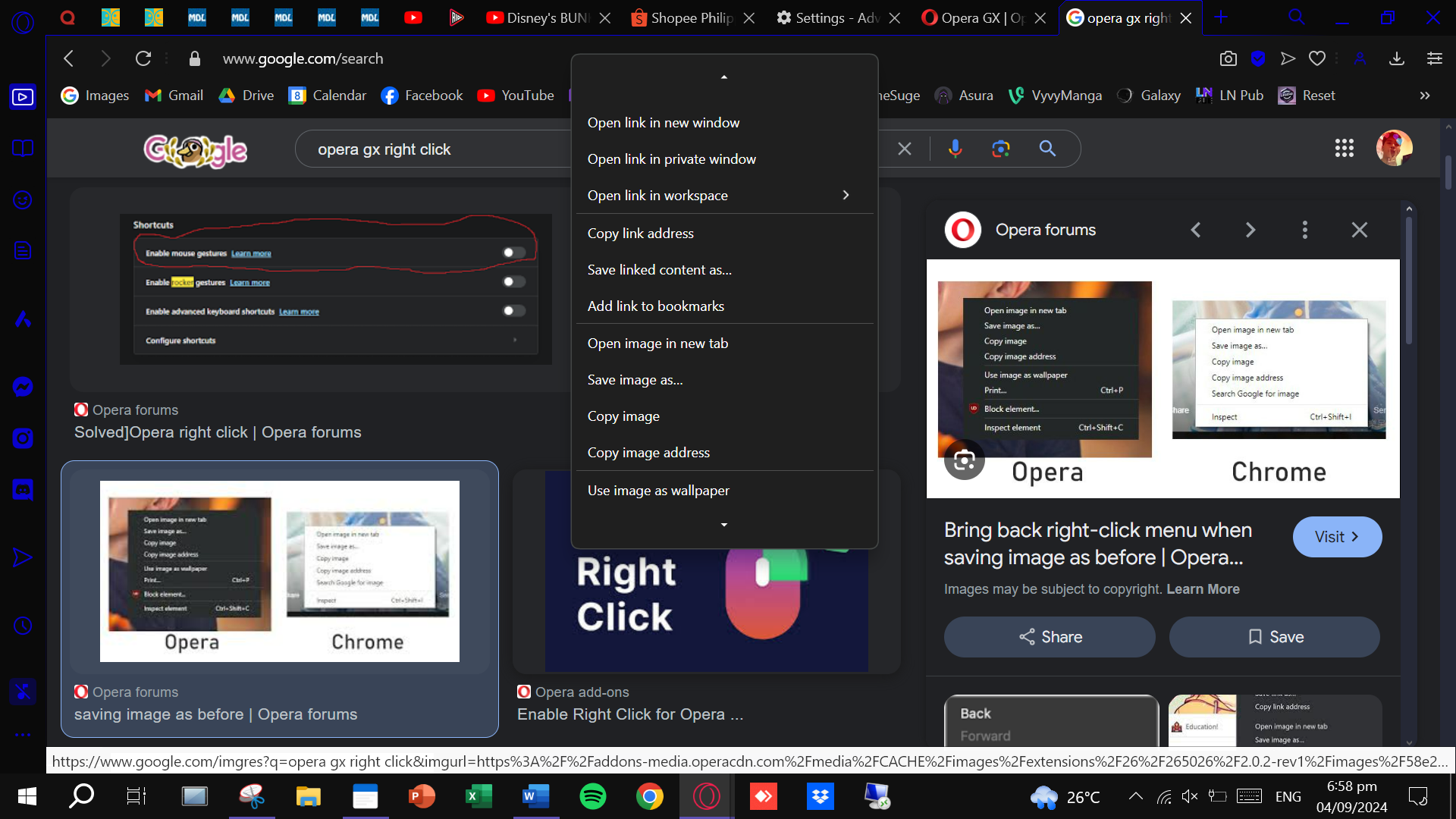Select Open link in new window
Viewport: 1456px width, 819px height.
(724, 123)
